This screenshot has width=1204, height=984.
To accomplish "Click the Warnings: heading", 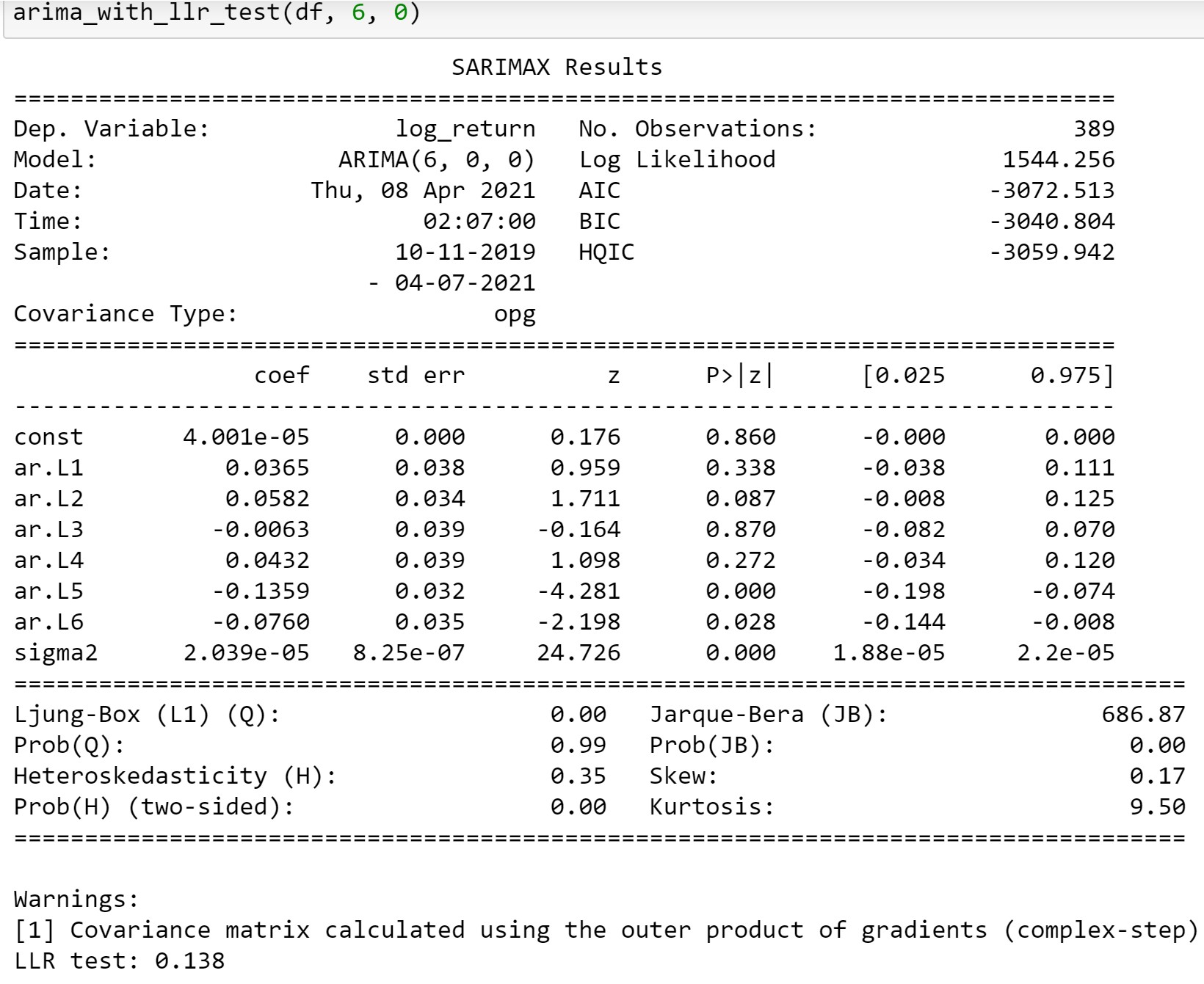I will [76, 900].
